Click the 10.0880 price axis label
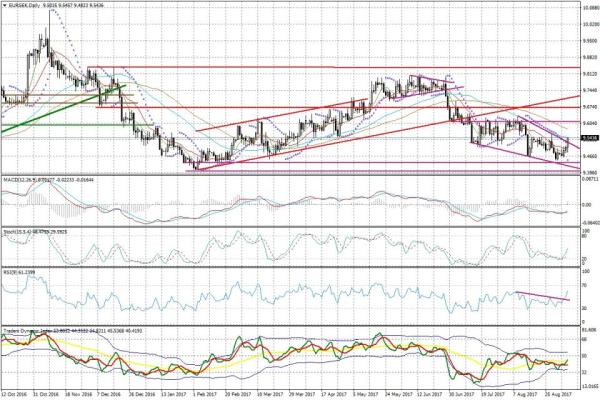600x400 pixels. pos(589,7)
